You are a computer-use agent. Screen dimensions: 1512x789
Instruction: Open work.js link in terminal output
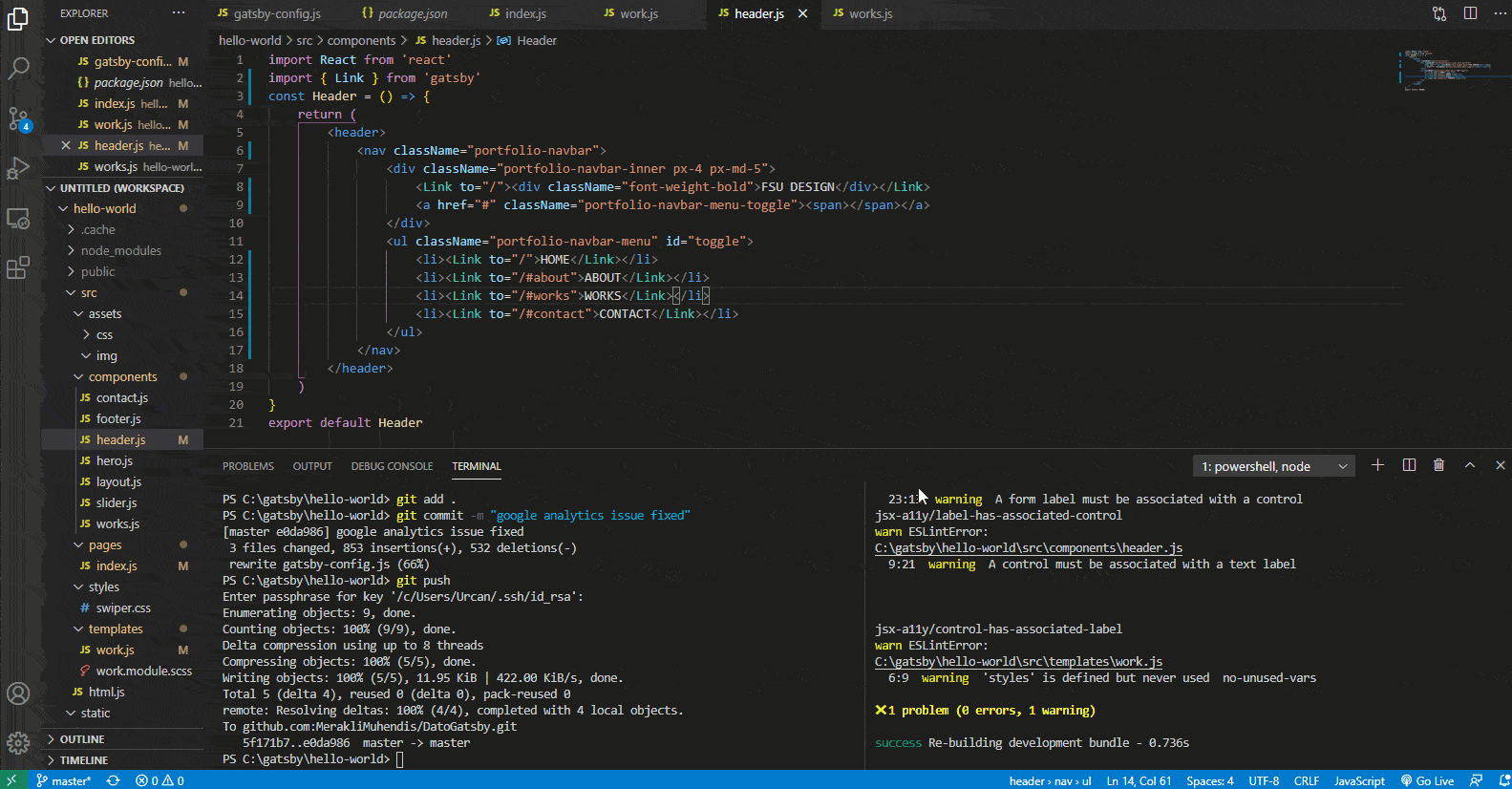(x=1018, y=662)
